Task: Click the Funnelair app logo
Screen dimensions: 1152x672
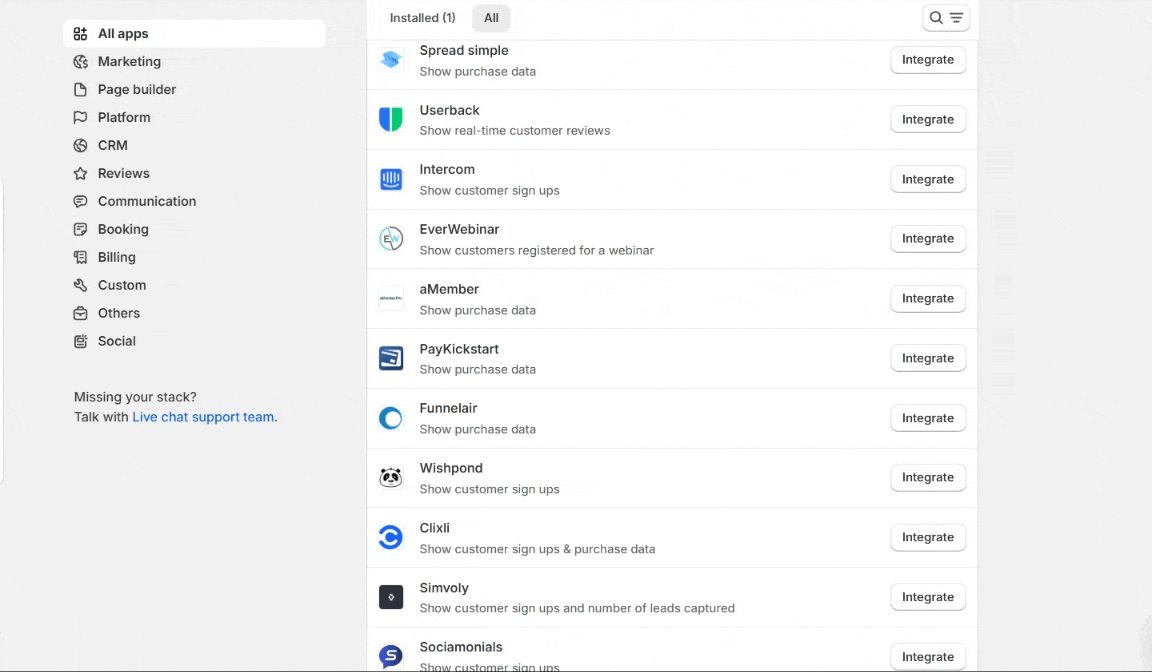Action: coord(391,418)
